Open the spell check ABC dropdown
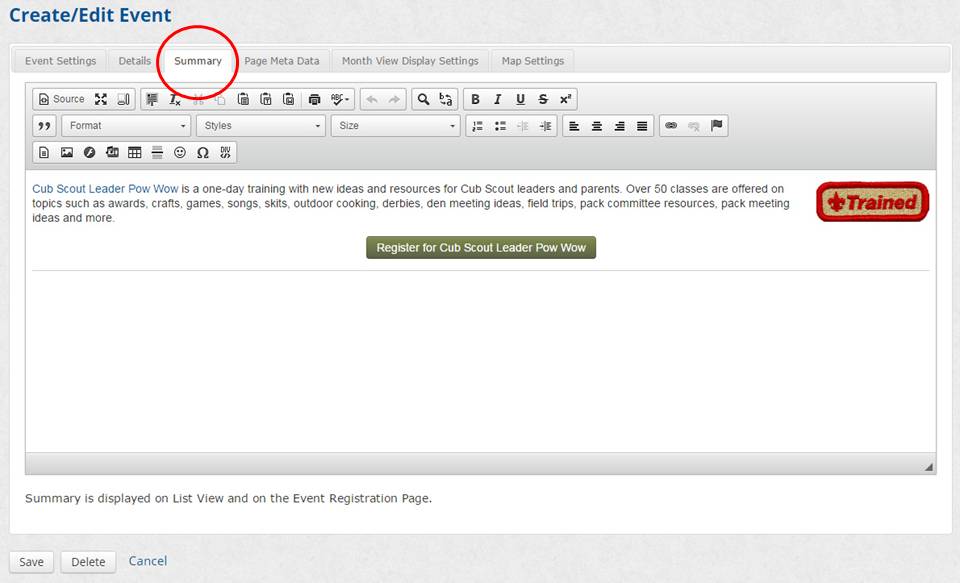Image resolution: width=960 pixels, height=583 pixels. [x=340, y=99]
